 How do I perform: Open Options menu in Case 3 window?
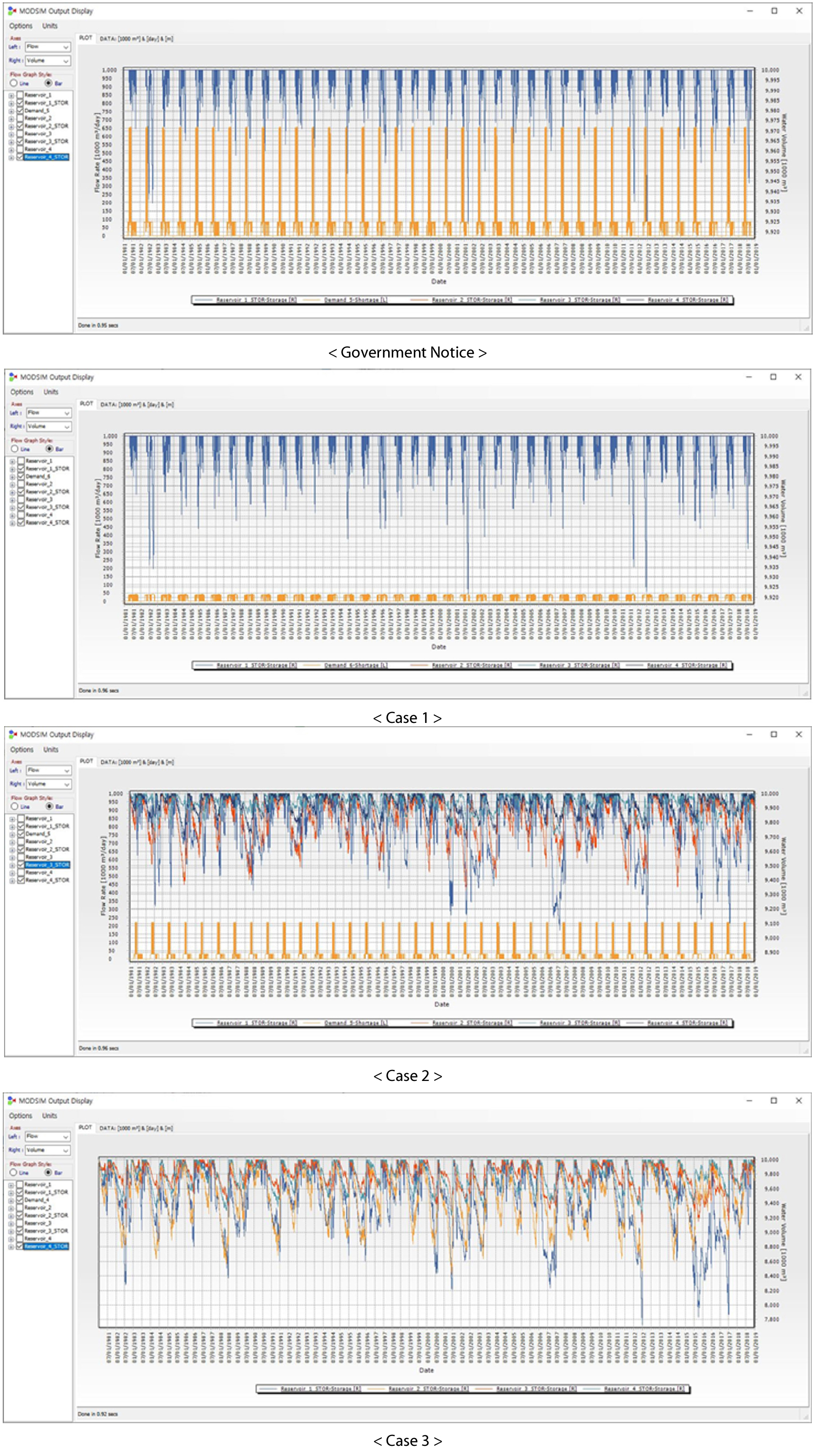[x=21, y=1116]
